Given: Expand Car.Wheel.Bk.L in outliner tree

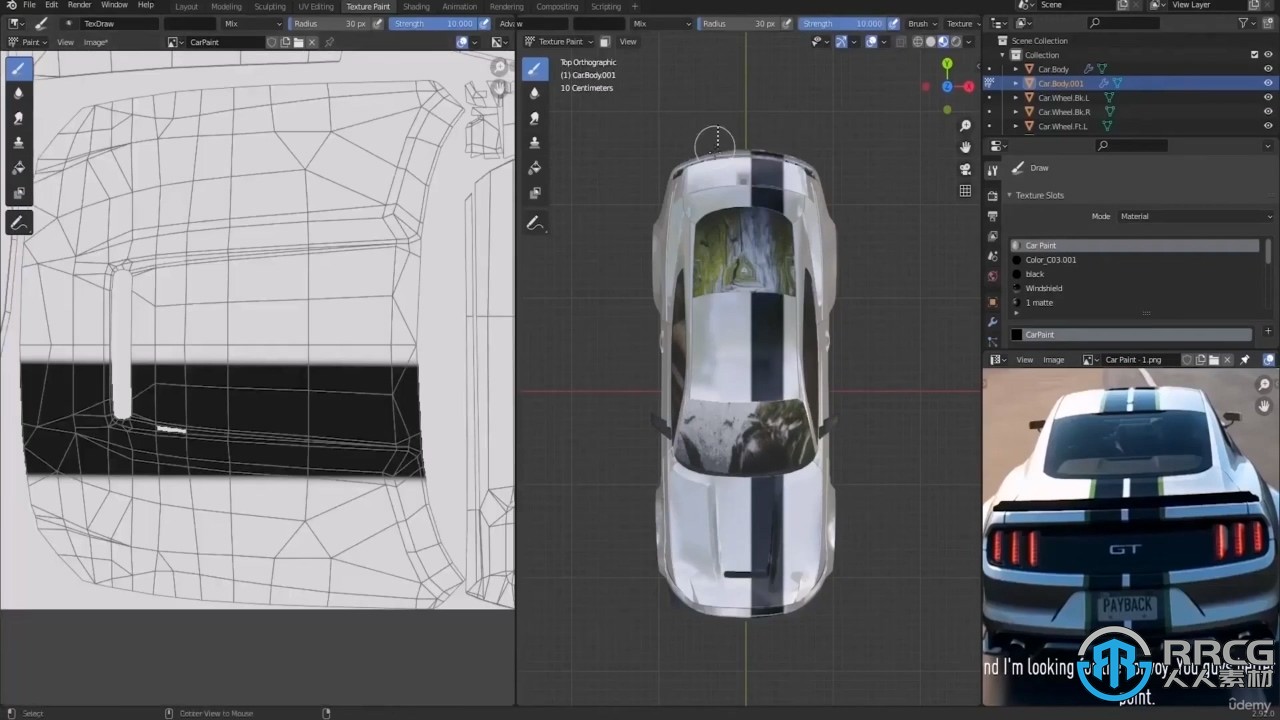Looking at the screenshot, I should click(x=1017, y=98).
